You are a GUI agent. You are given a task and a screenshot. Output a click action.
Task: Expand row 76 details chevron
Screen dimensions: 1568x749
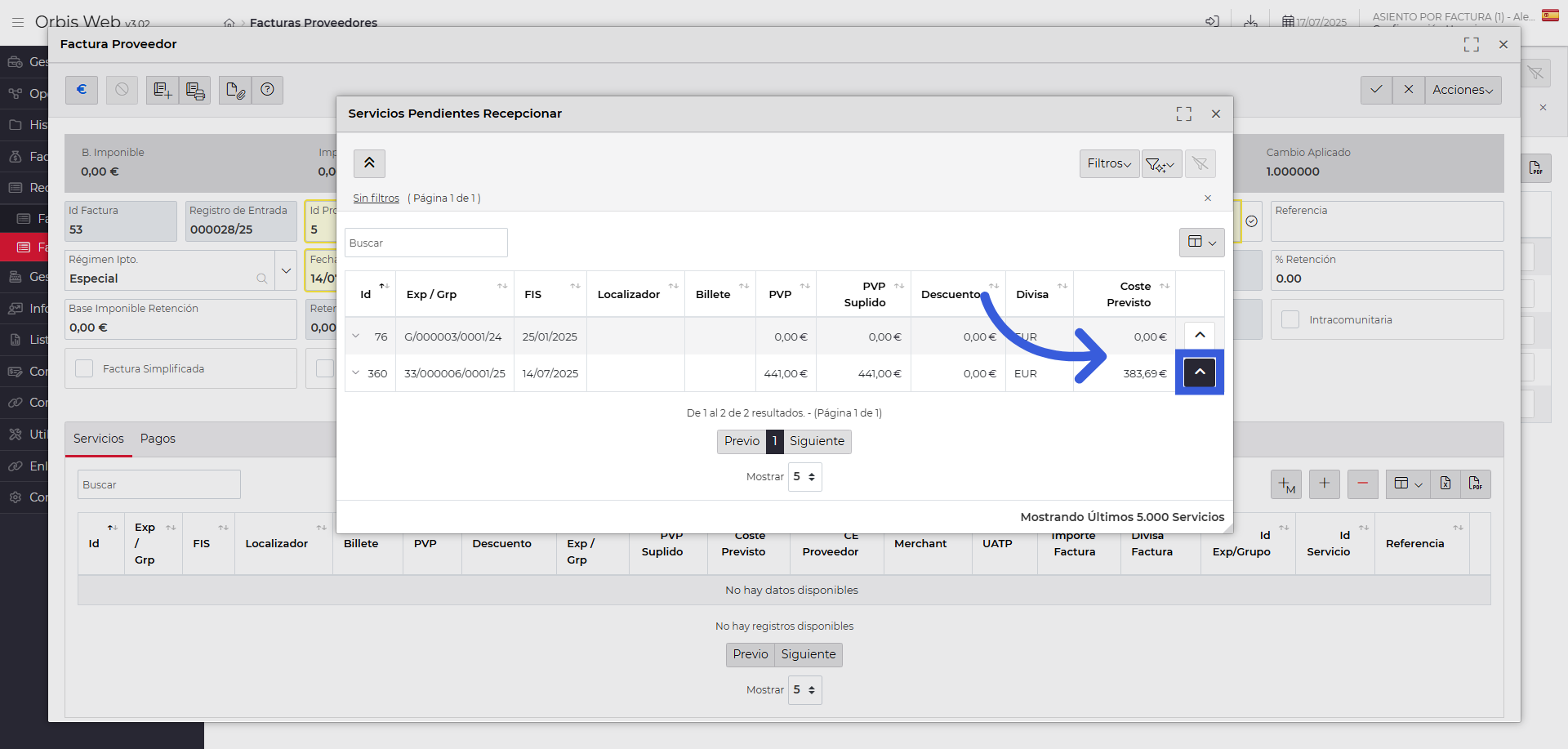(x=356, y=337)
